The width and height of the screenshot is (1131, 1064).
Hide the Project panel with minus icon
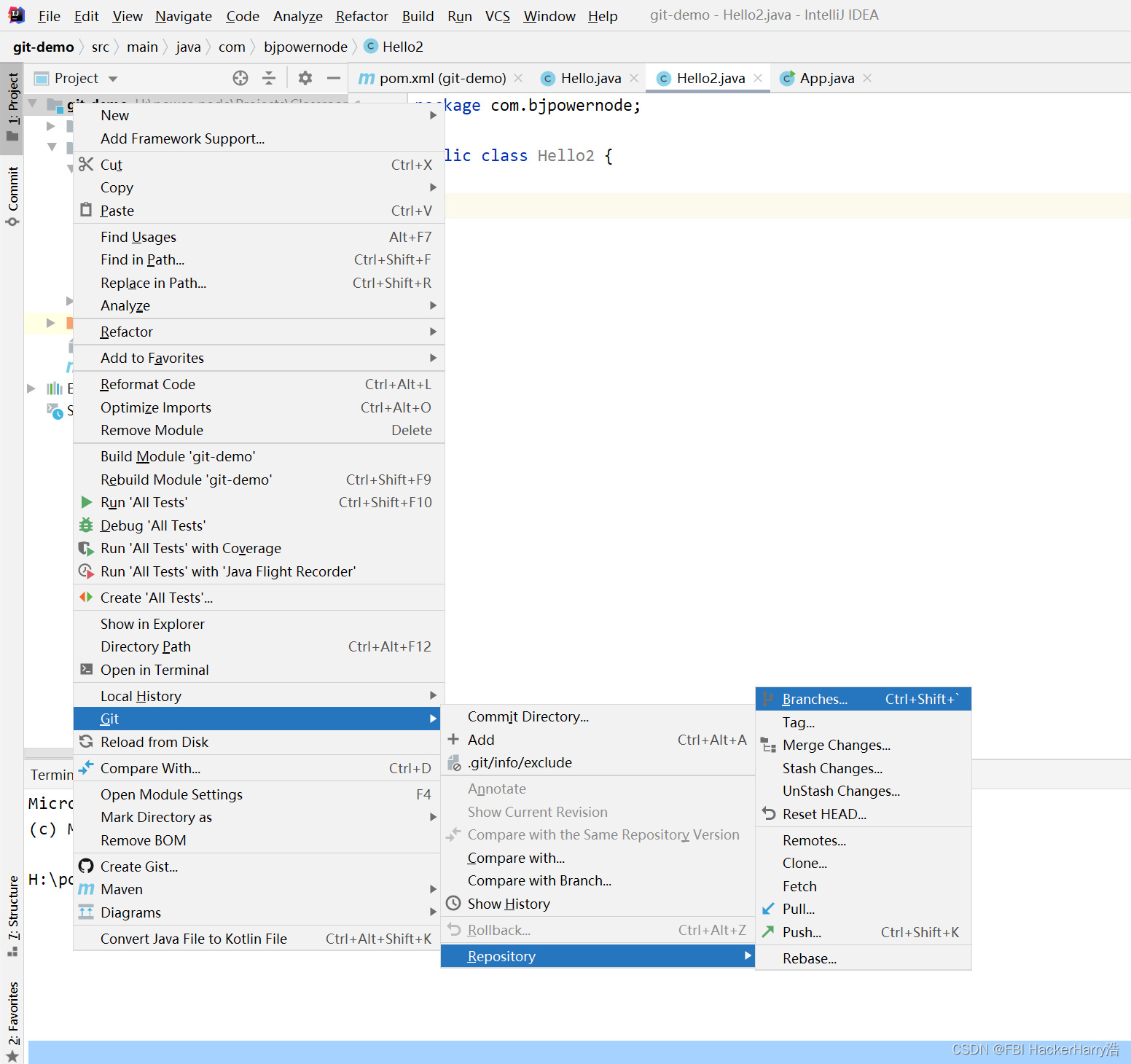[x=334, y=78]
